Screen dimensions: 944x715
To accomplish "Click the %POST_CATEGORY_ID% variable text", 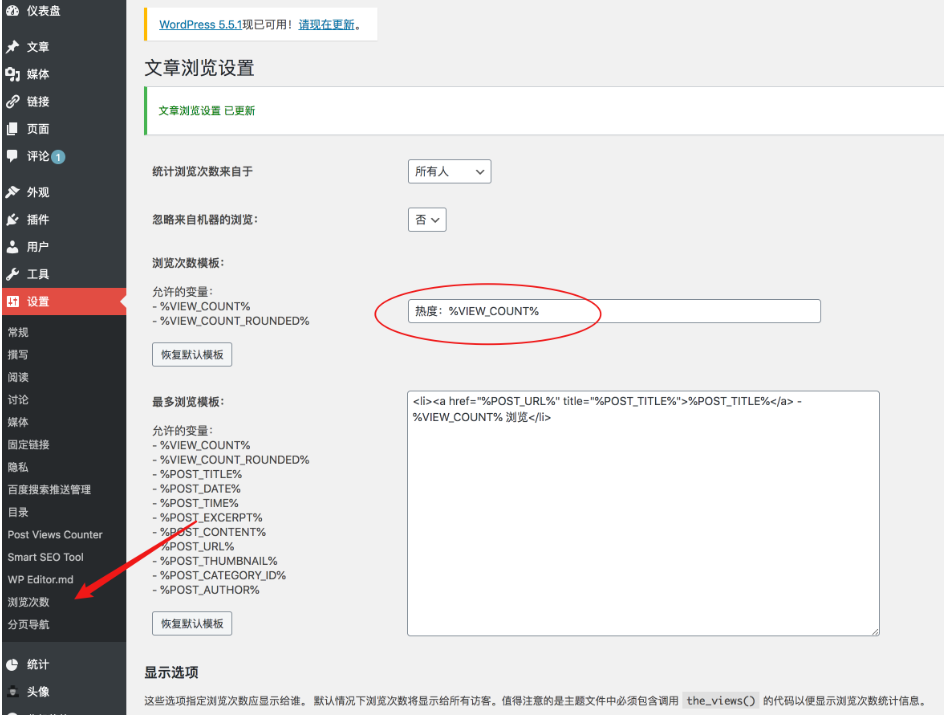I will tap(223, 575).
